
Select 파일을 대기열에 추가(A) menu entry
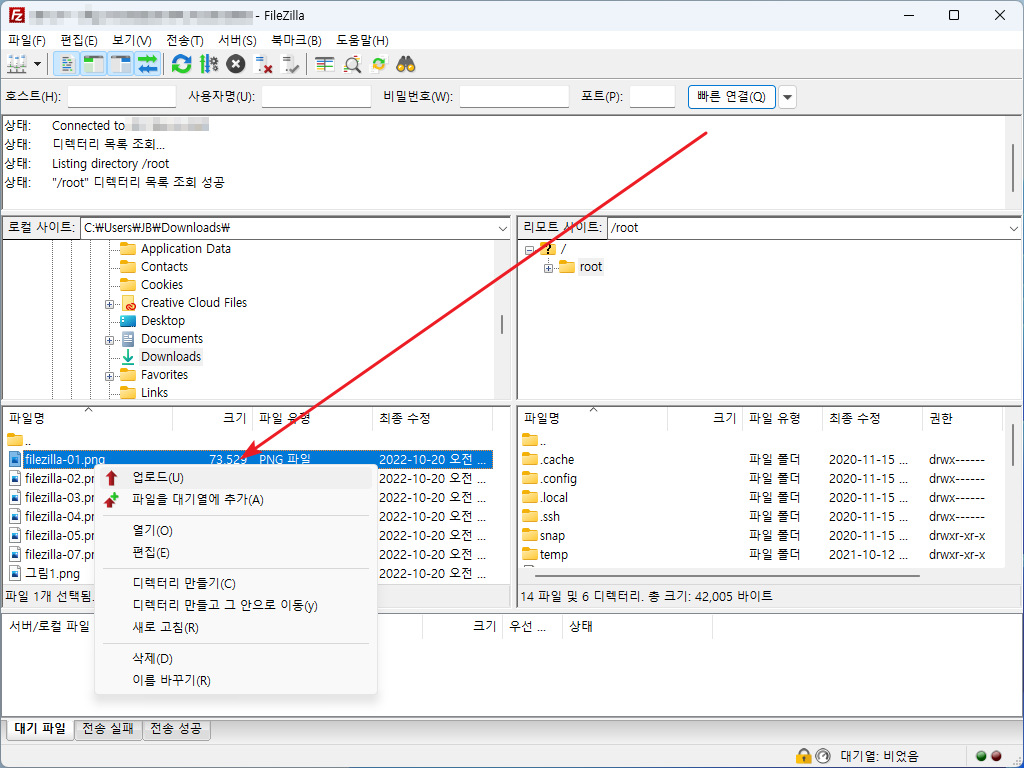point(235,500)
